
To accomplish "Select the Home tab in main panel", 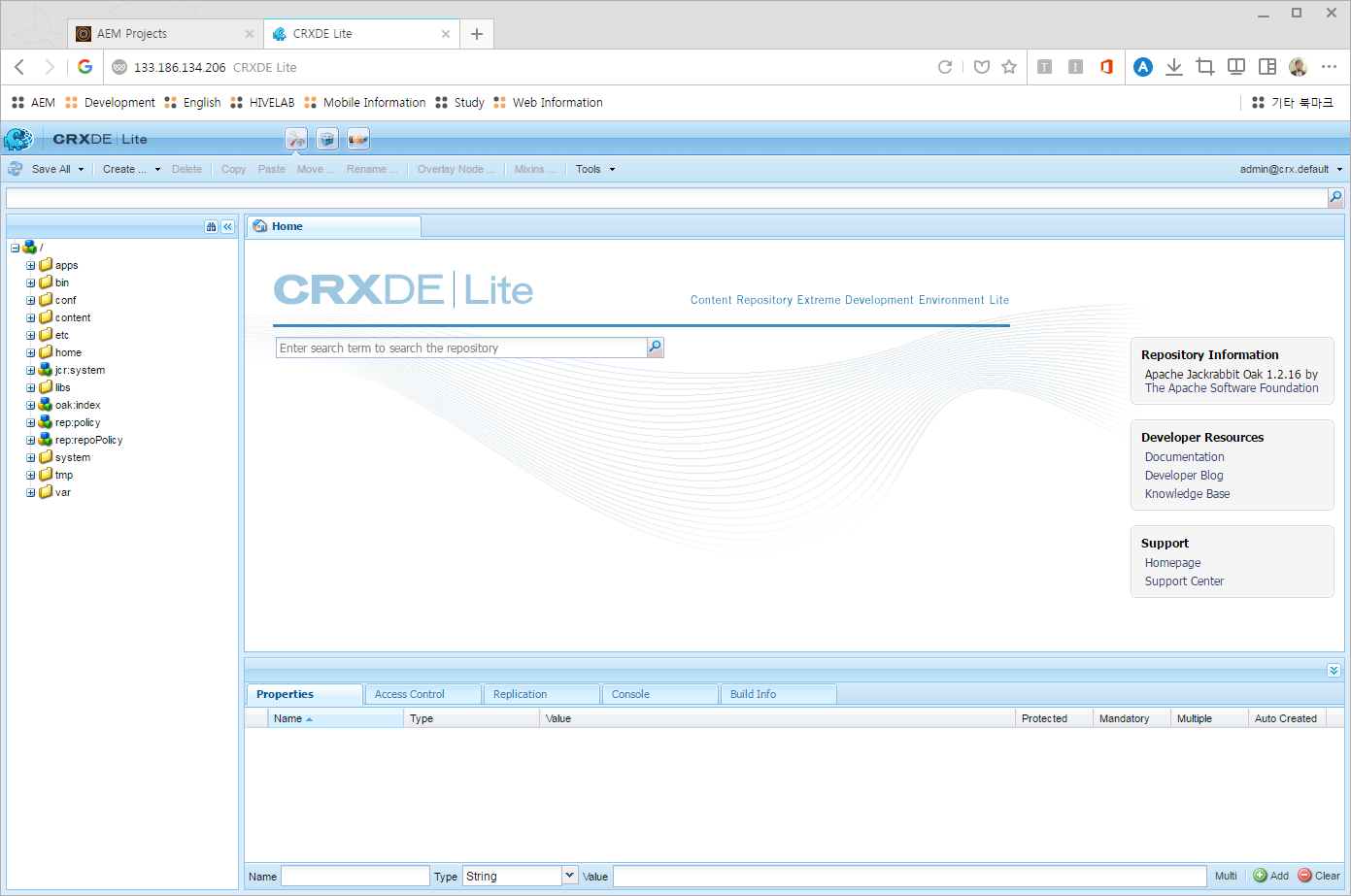I will [x=333, y=226].
